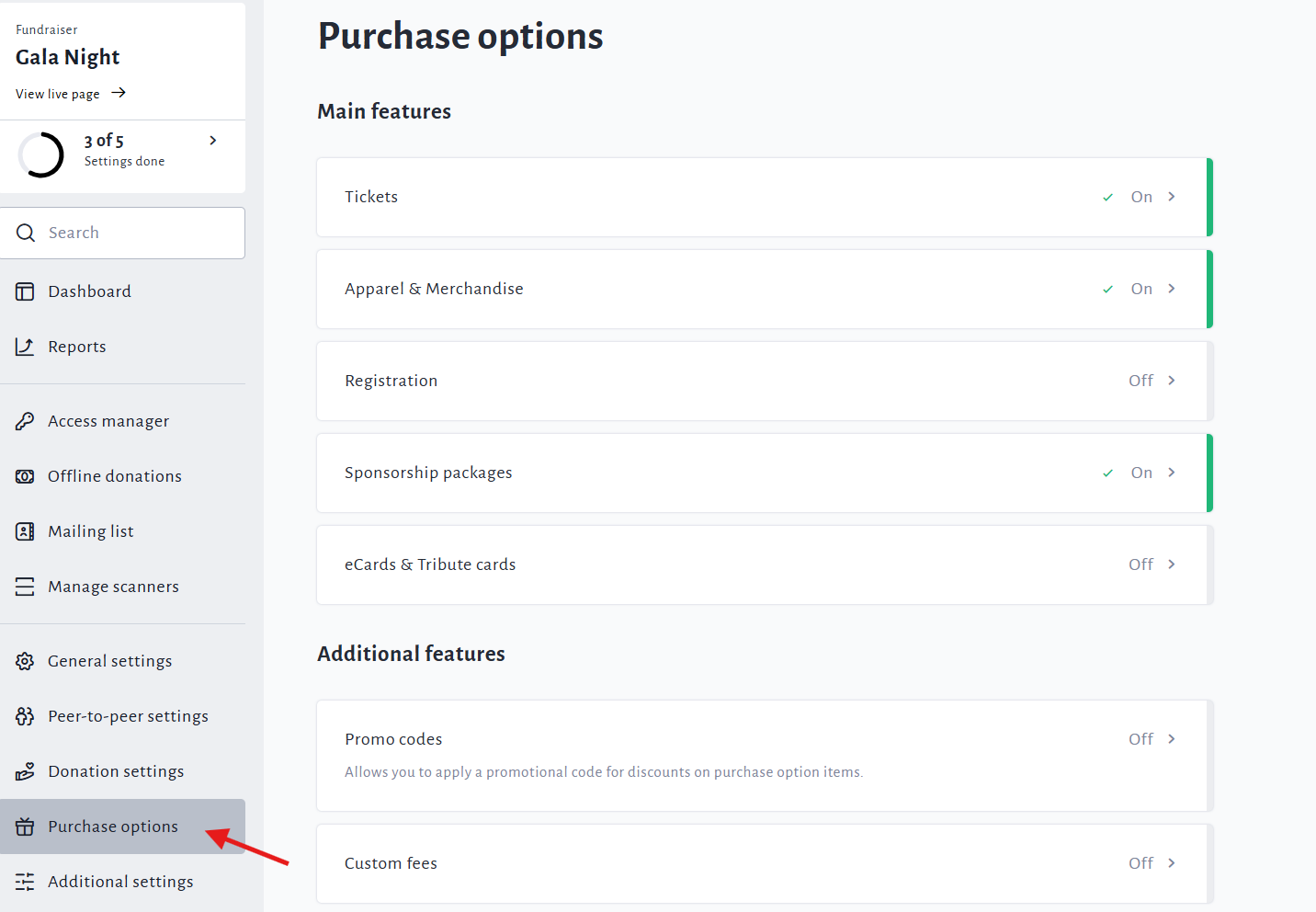Click the settings progress circle indicator
Screen dimensions: 1316x912
point(41,154)
